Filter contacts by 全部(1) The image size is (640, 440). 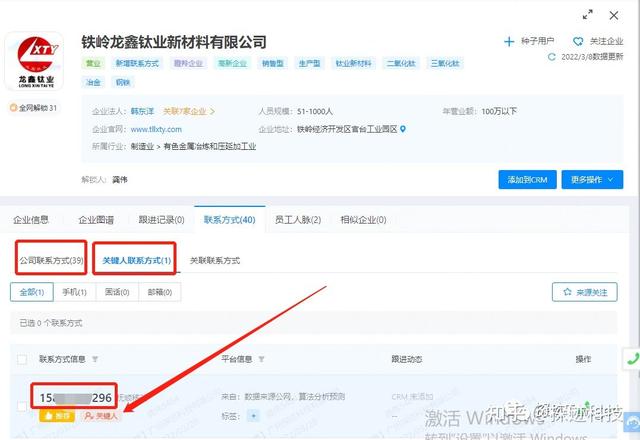coord(32,292)
